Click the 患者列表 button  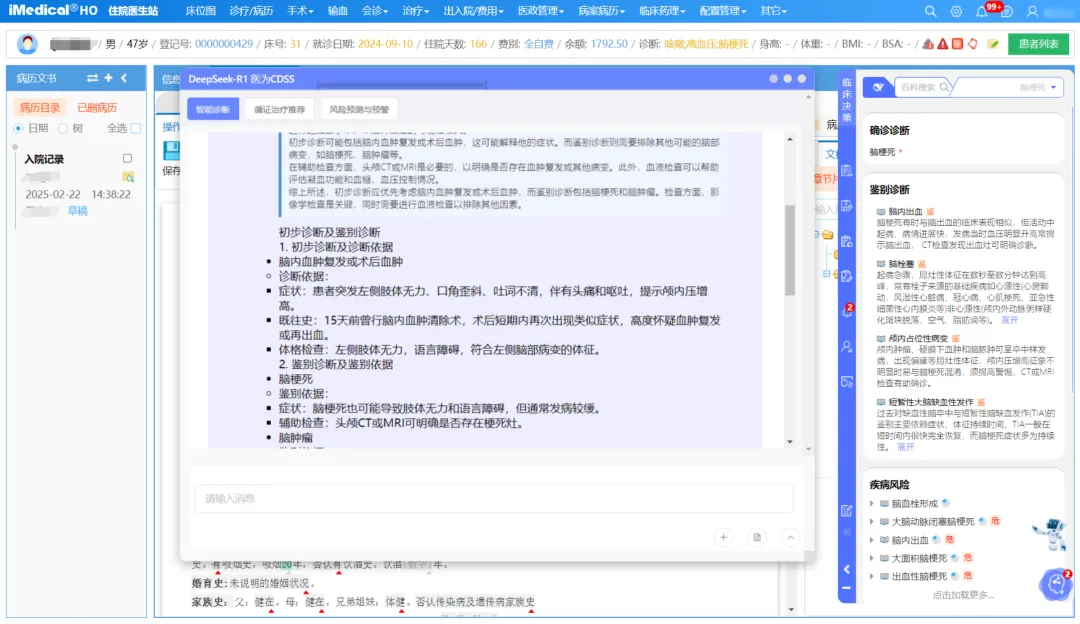(1039, 44)
